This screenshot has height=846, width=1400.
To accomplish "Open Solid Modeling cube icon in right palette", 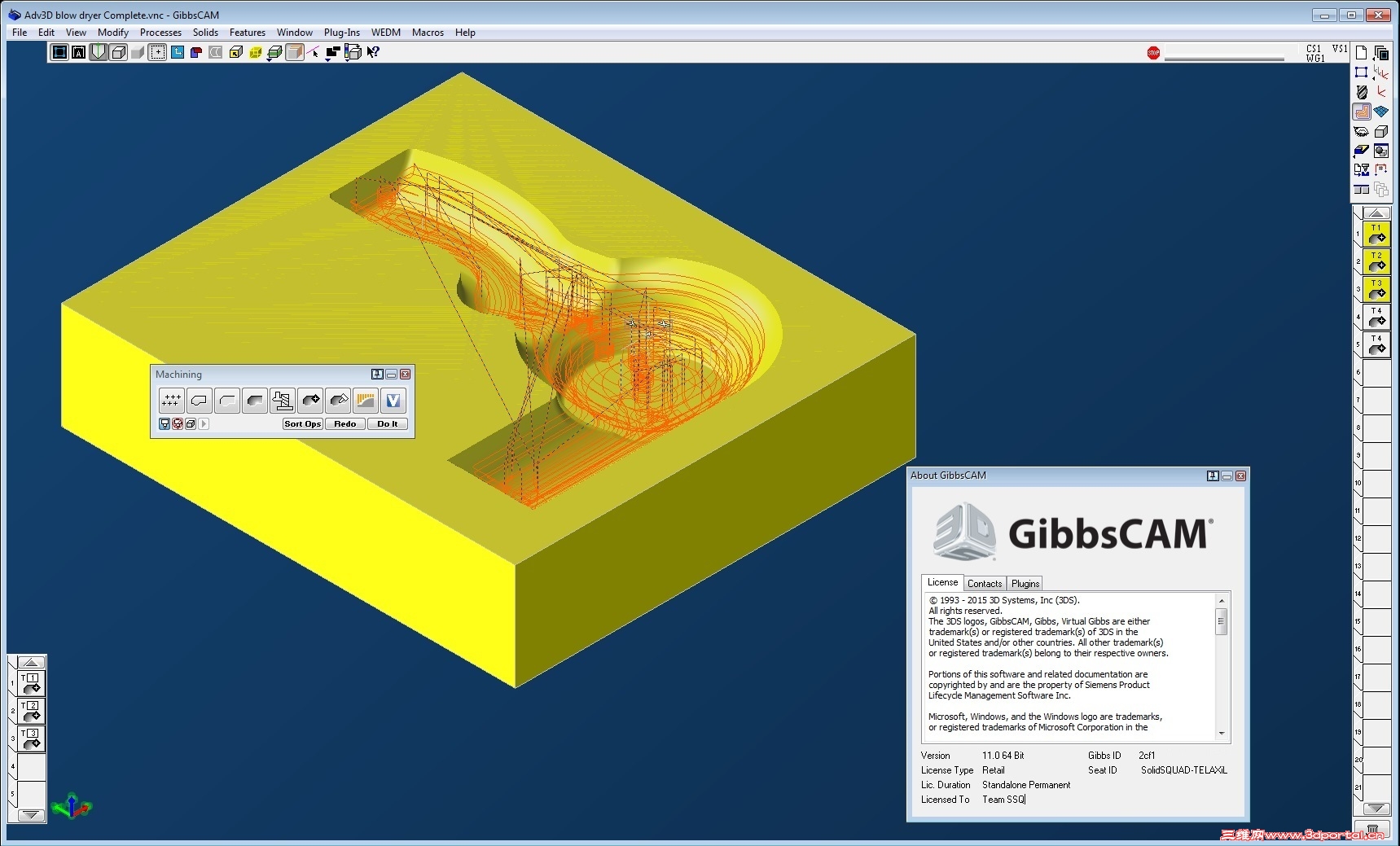I will [x=1381, y=131].
